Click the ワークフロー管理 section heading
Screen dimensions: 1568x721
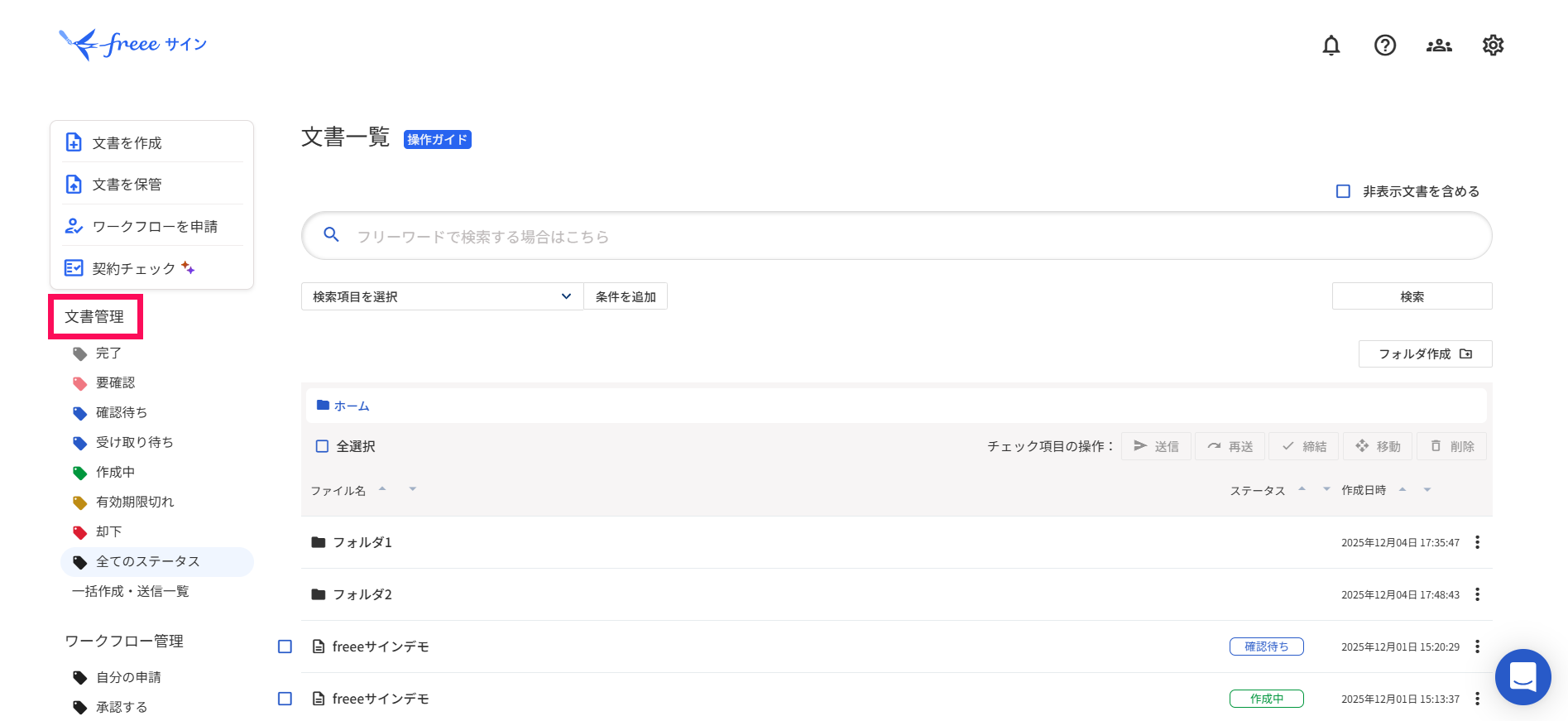pos(124,641)
